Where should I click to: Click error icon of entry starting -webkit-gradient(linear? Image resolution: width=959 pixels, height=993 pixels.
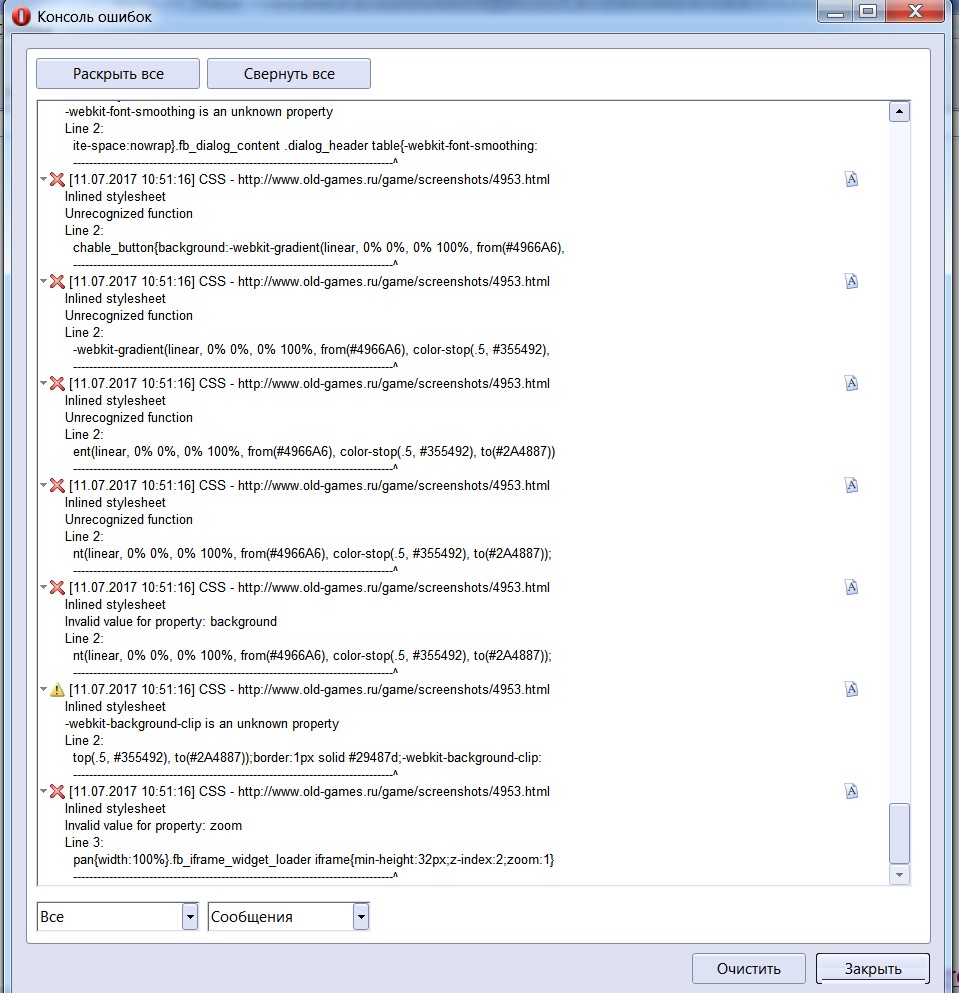coord(57,281)
